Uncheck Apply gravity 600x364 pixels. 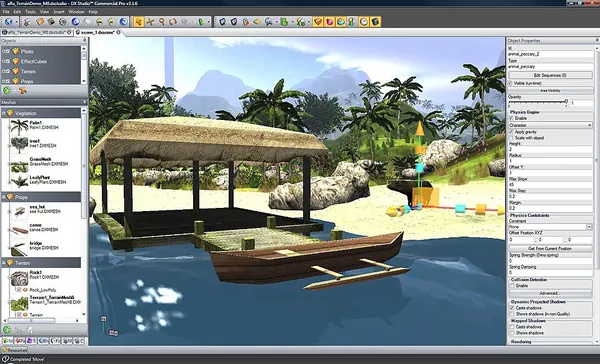click(x=512, y=132)
